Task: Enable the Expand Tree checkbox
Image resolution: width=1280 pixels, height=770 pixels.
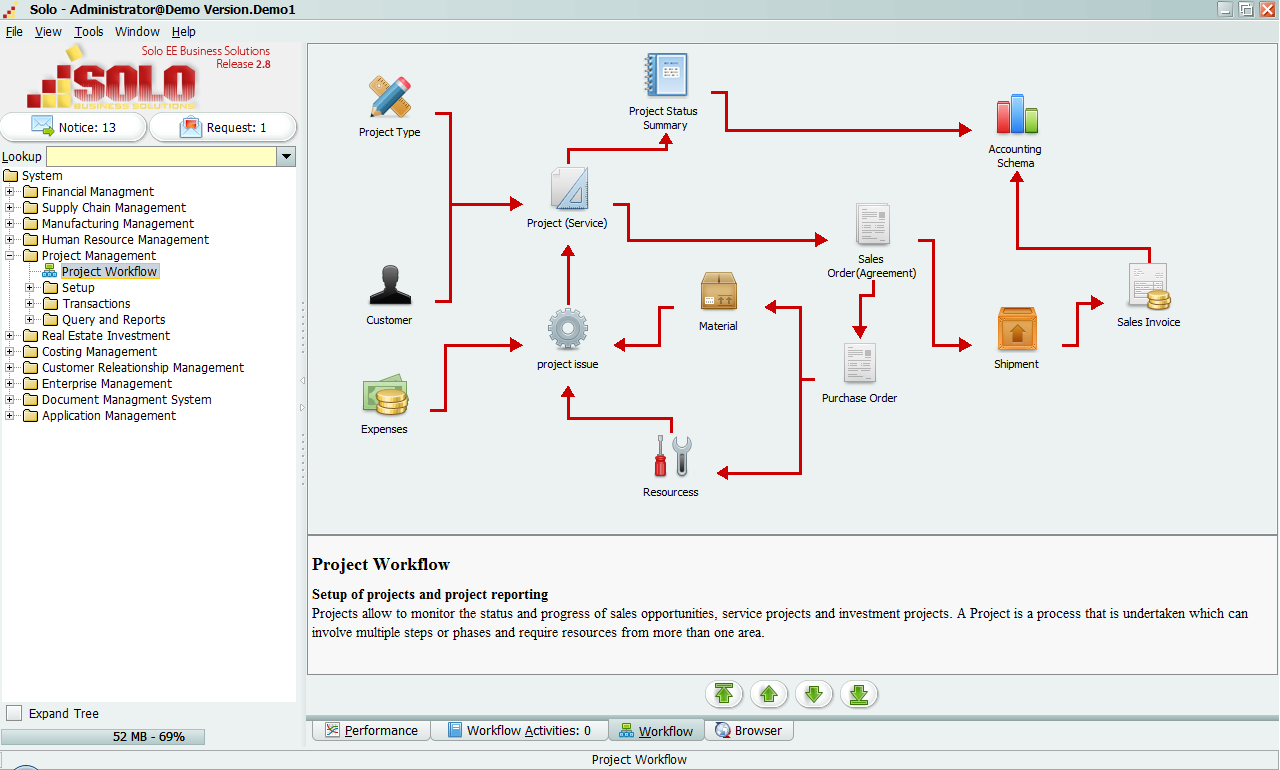Action: pos(14,713)
